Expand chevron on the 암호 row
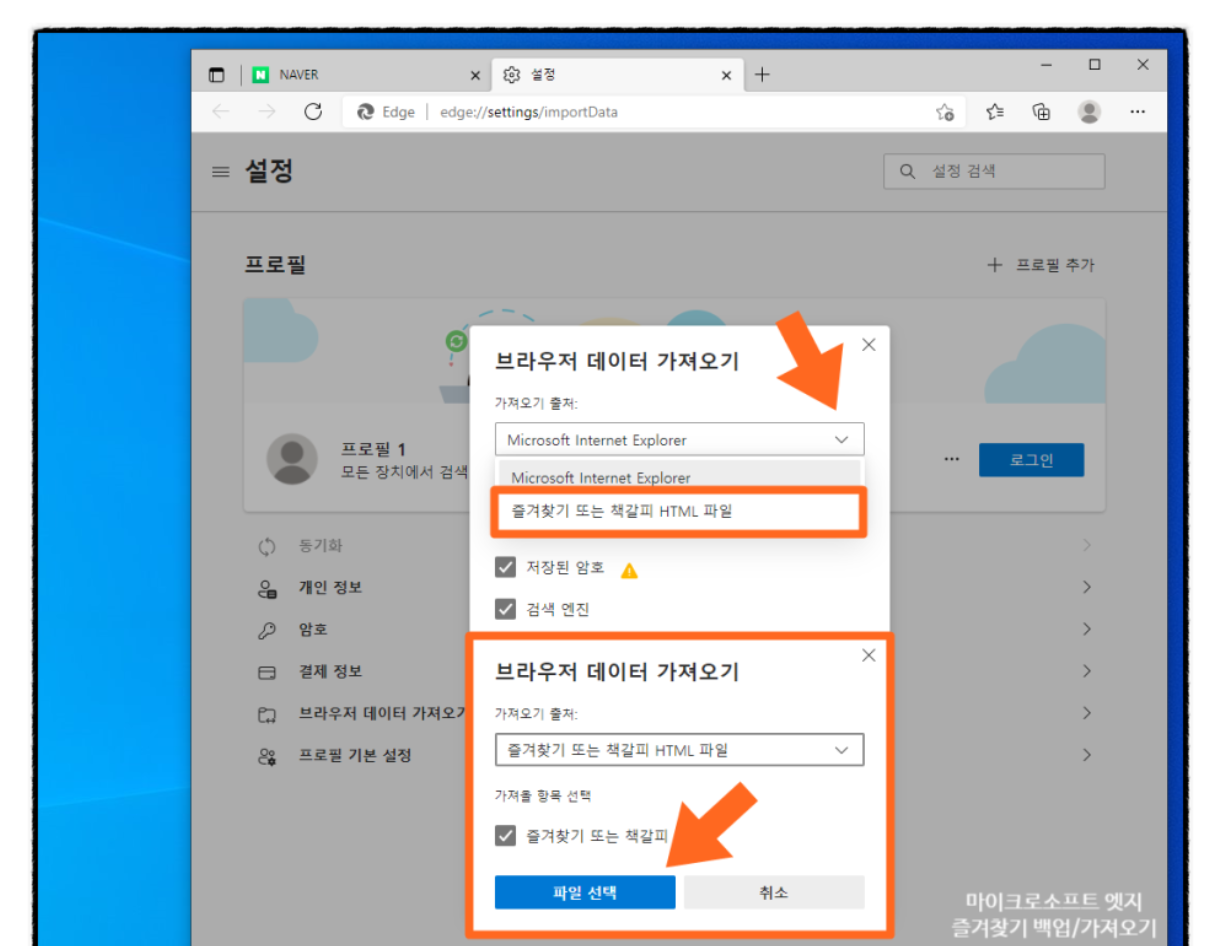The height and width of the screenshot is (946, 1219). 1086,630
